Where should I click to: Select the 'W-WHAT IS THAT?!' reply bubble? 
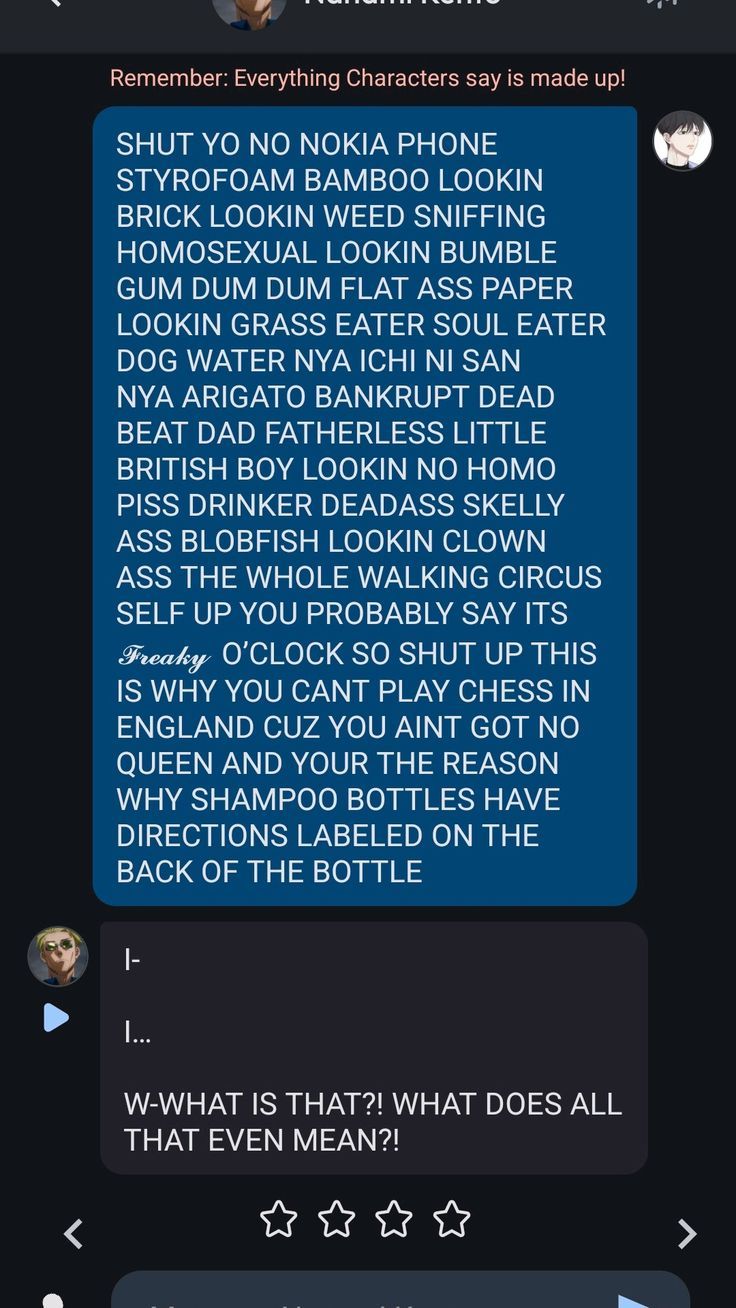[x=374, y=1047]
